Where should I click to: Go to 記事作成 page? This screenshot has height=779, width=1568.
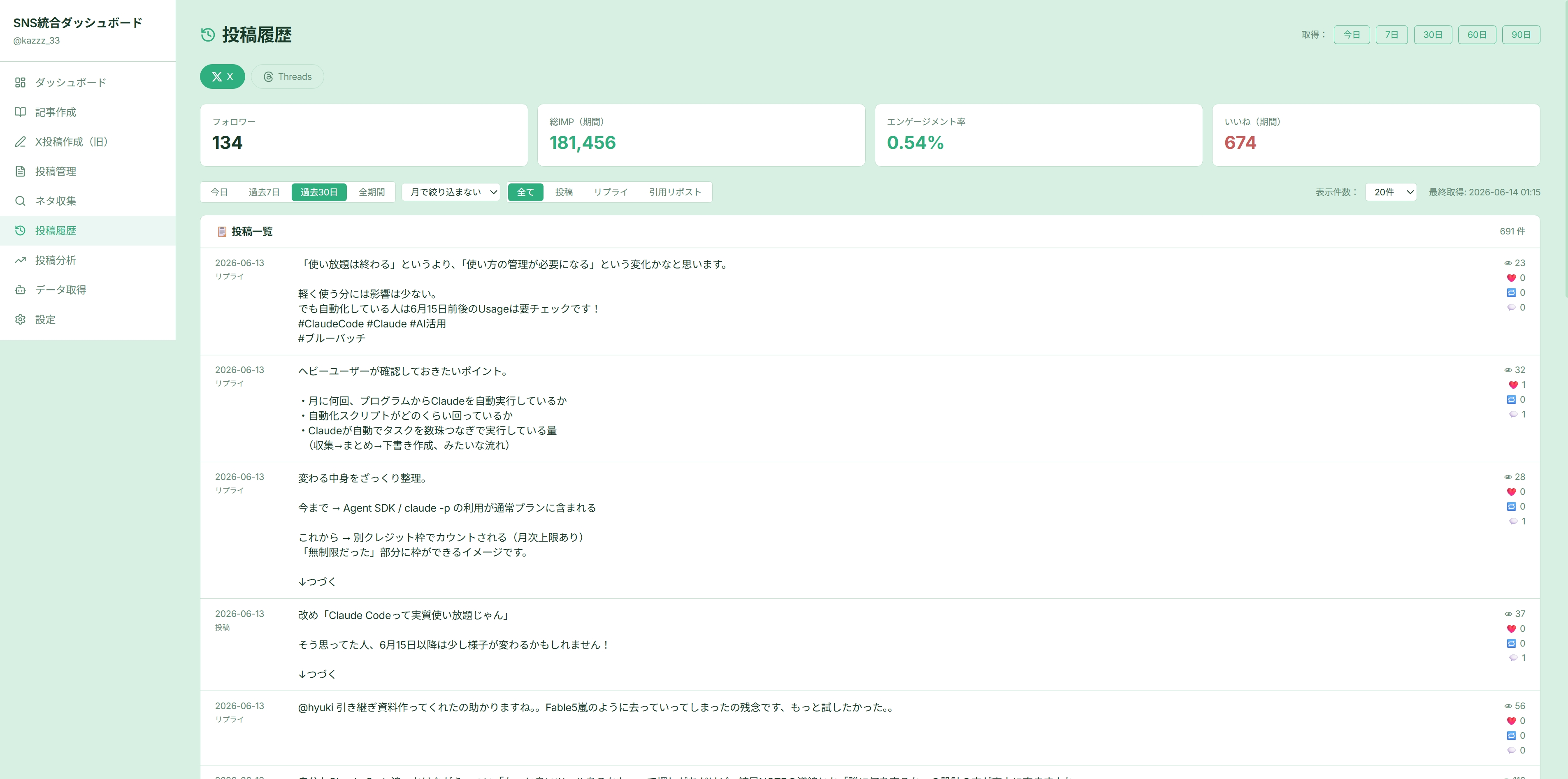(88, 112)
